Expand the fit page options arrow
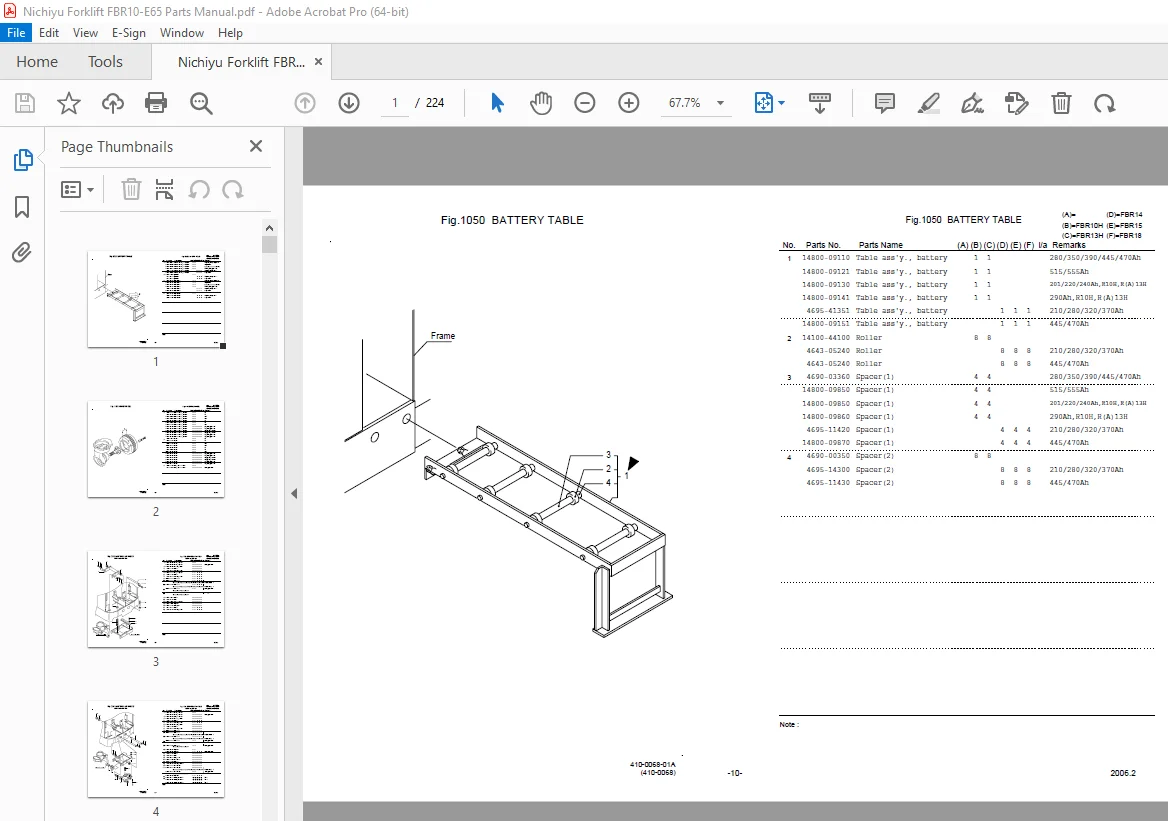Screen dimensions: 1168x821 point(781,103)
